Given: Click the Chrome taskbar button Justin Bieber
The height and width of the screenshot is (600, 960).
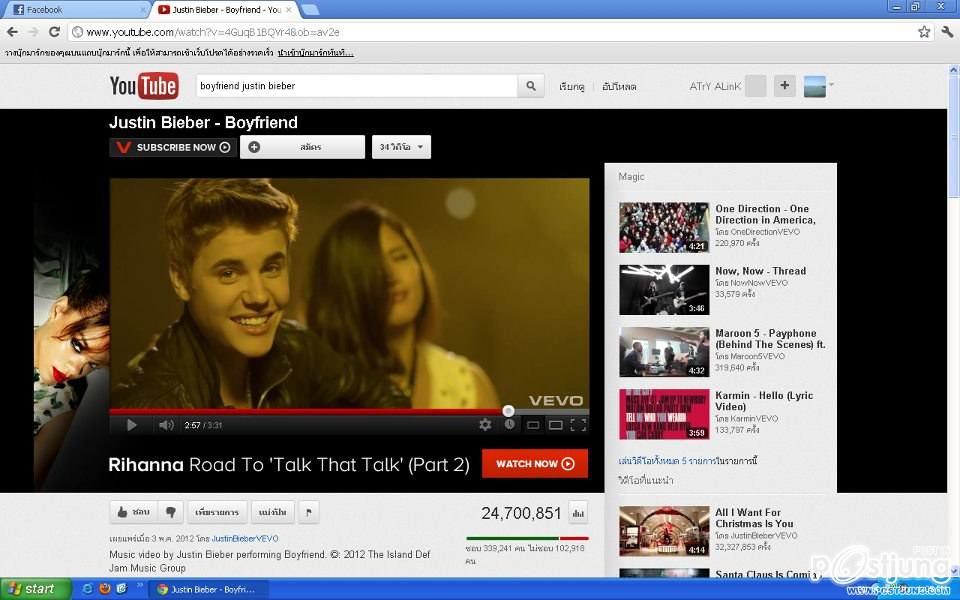Looking at the screenshot, I should 210,589.
